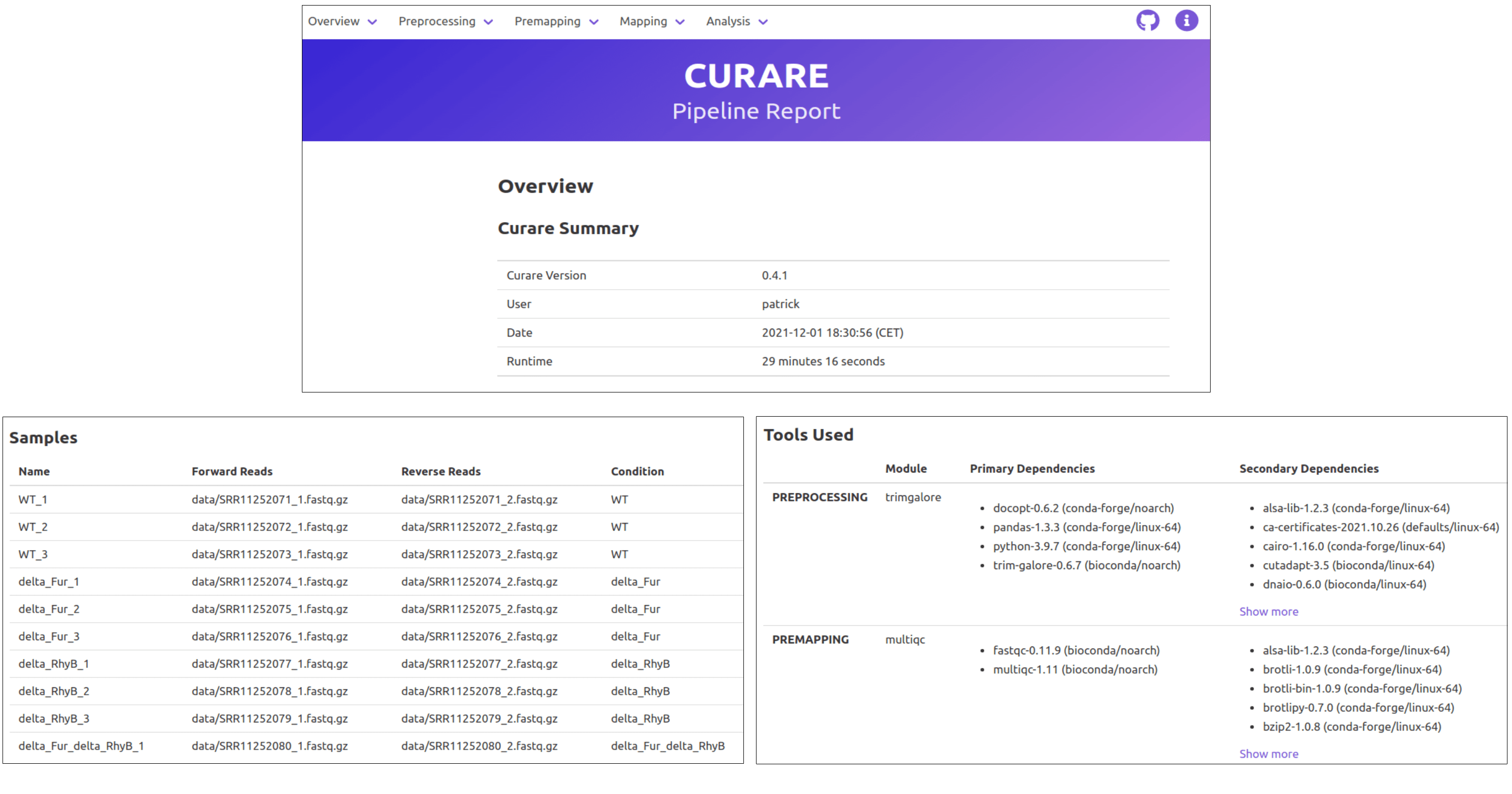The width and height of the screenshot is (1512, 794).
Task: Click the Name column header in Samples
Action: (x=34, y=471)
